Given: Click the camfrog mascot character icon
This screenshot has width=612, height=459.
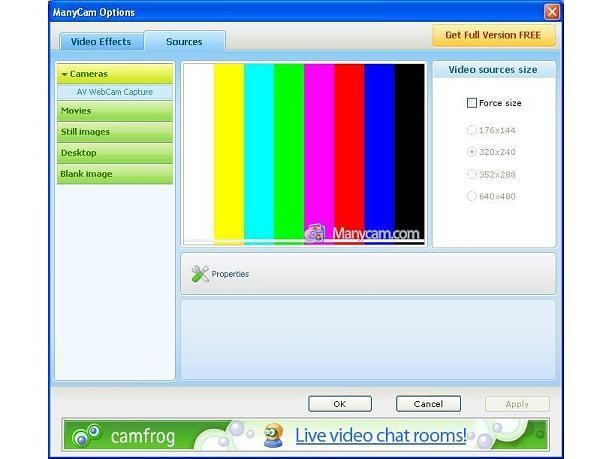Looking at the screenshot, I should point(273,435).
